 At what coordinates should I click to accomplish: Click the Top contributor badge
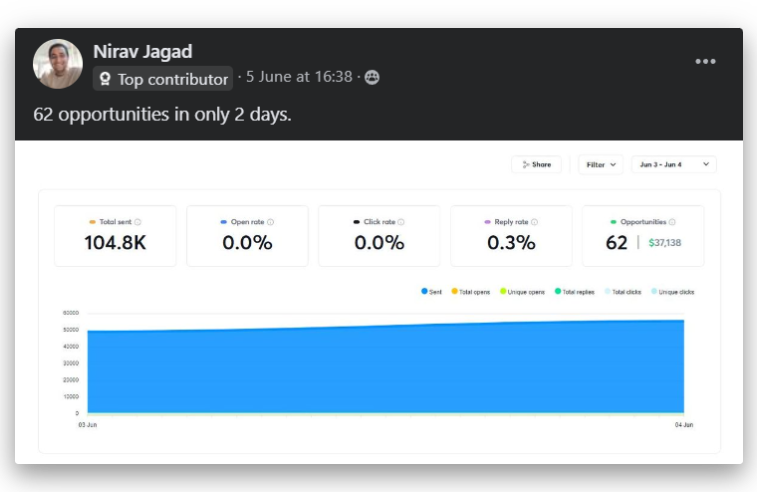coord(163,79)
